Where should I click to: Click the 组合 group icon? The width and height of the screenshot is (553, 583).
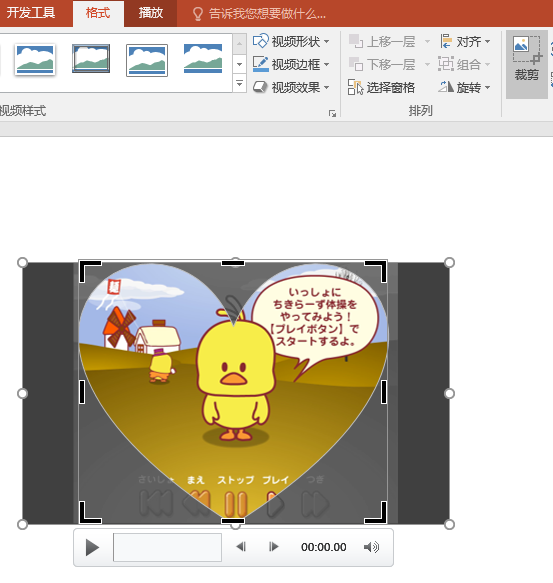pyautogui.click(x=446, y=64)
